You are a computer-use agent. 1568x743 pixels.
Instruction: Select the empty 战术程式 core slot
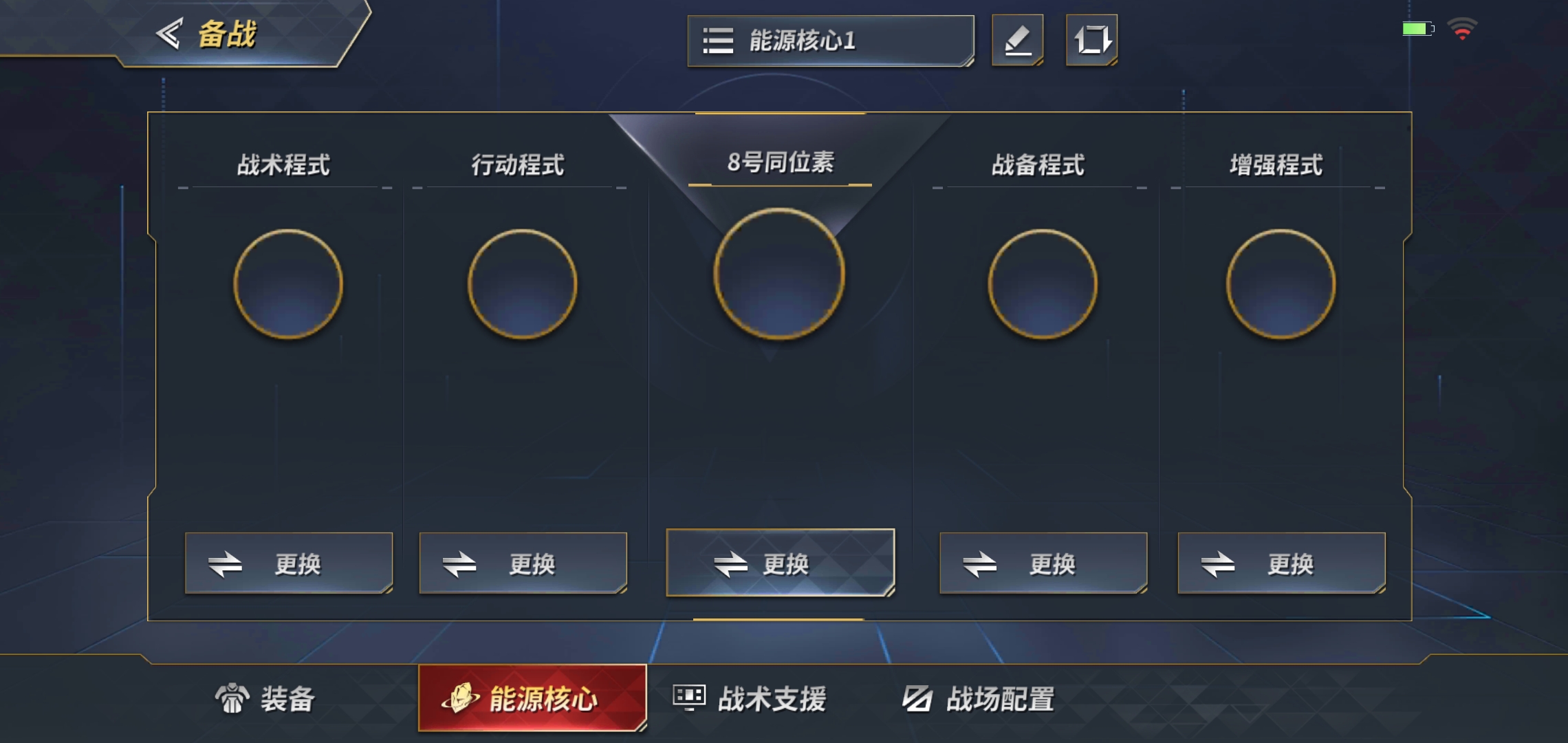pos(288,283)
